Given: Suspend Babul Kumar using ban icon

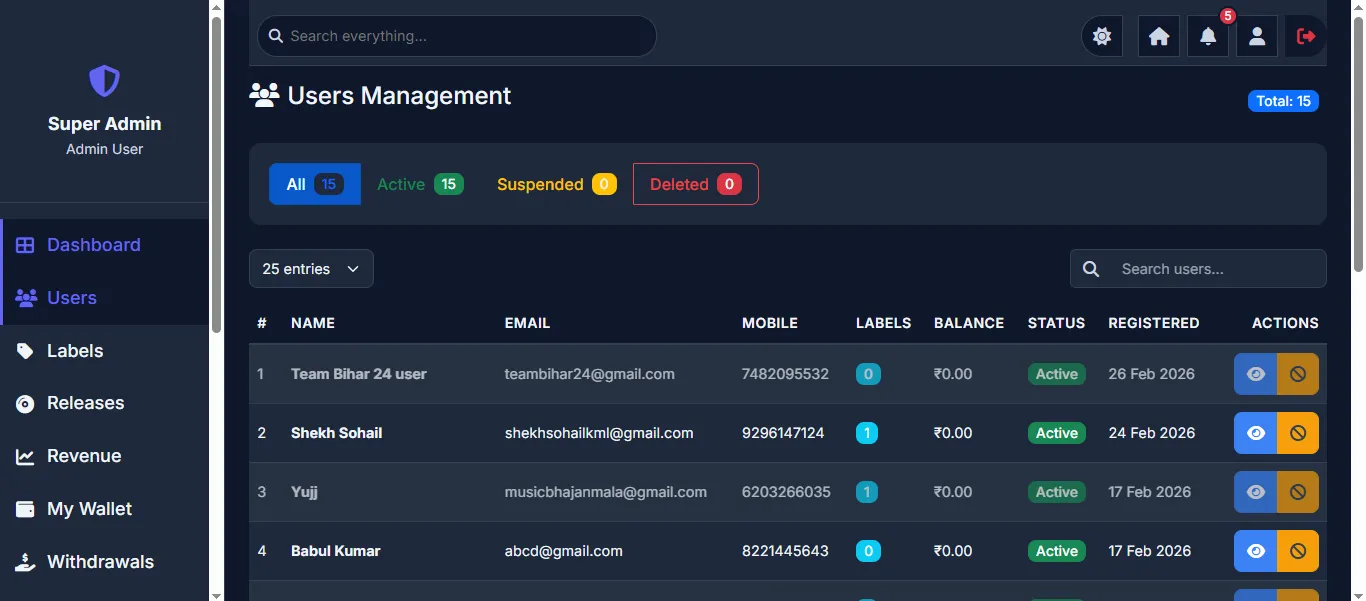Looking at the screenshot, I should [x=1298, y=551].
